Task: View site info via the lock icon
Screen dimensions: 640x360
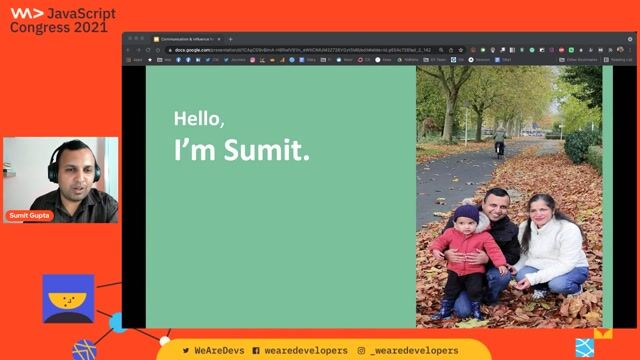Action: (170, 50)
